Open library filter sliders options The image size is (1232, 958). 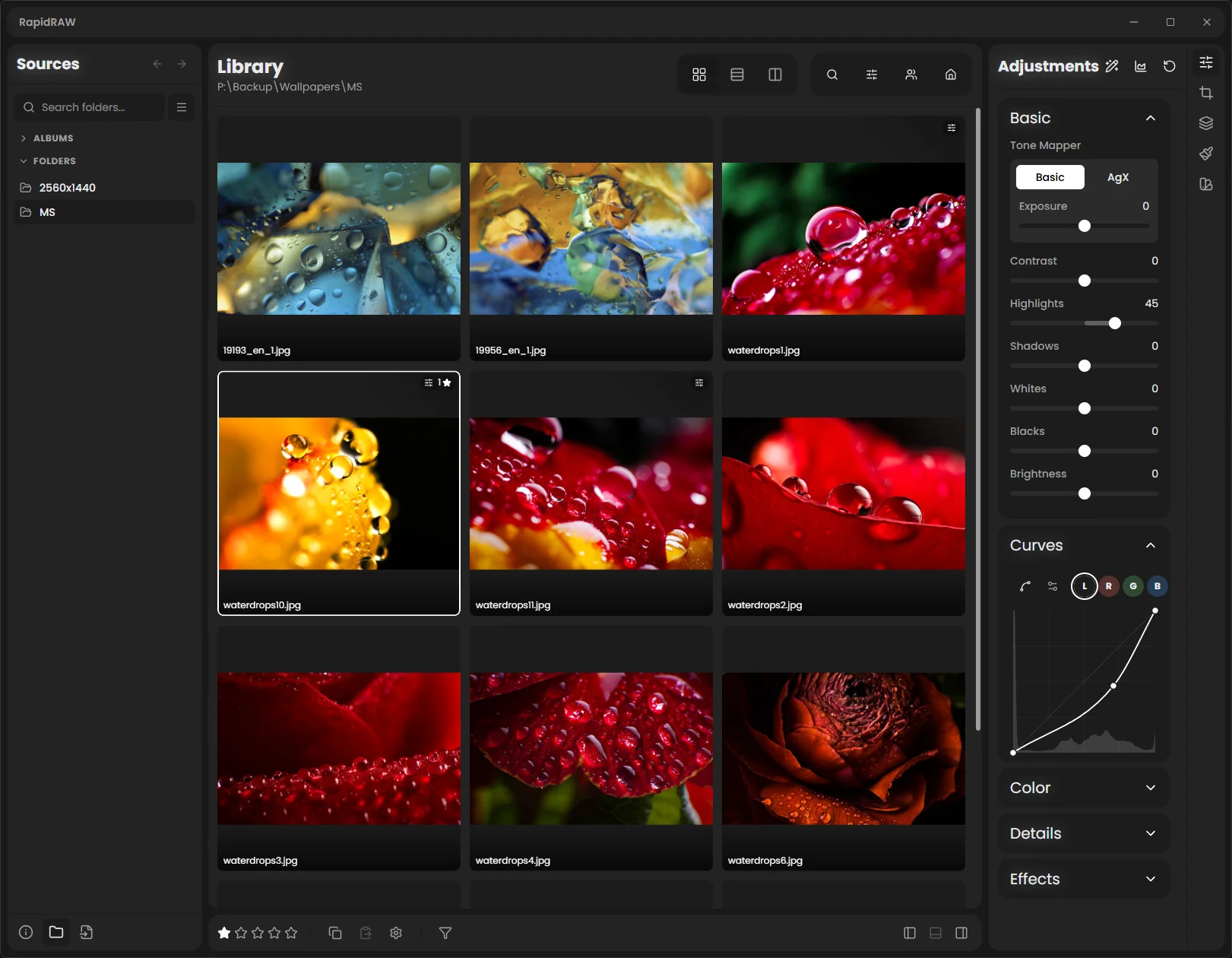click(872, 75)
